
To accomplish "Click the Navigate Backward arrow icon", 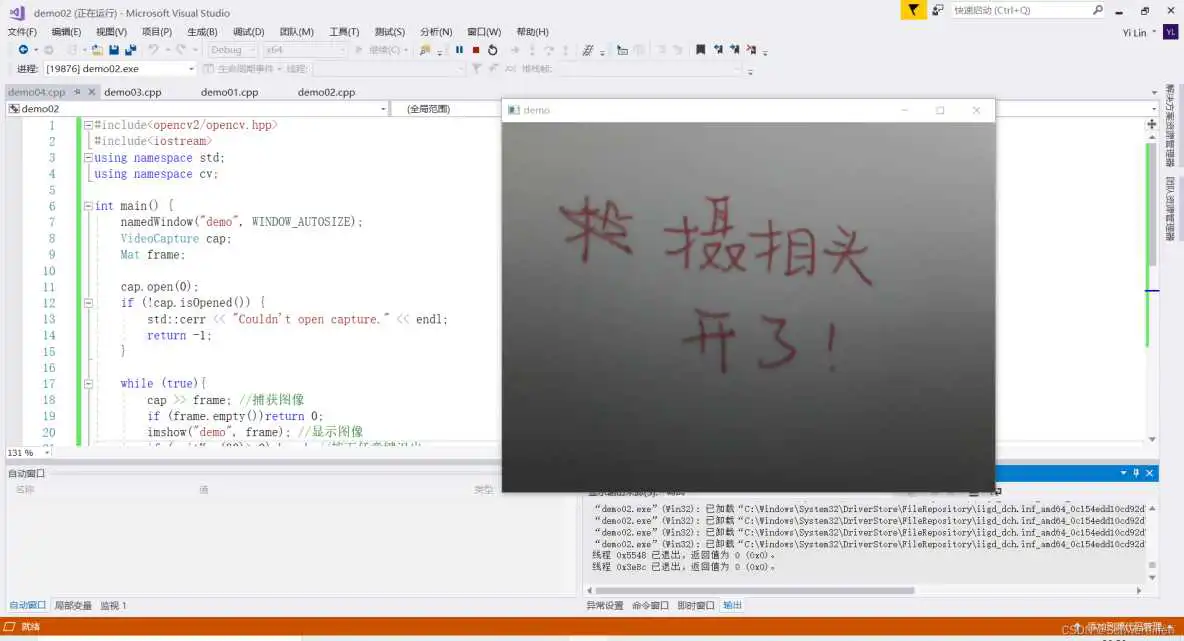I will point(23,49).
